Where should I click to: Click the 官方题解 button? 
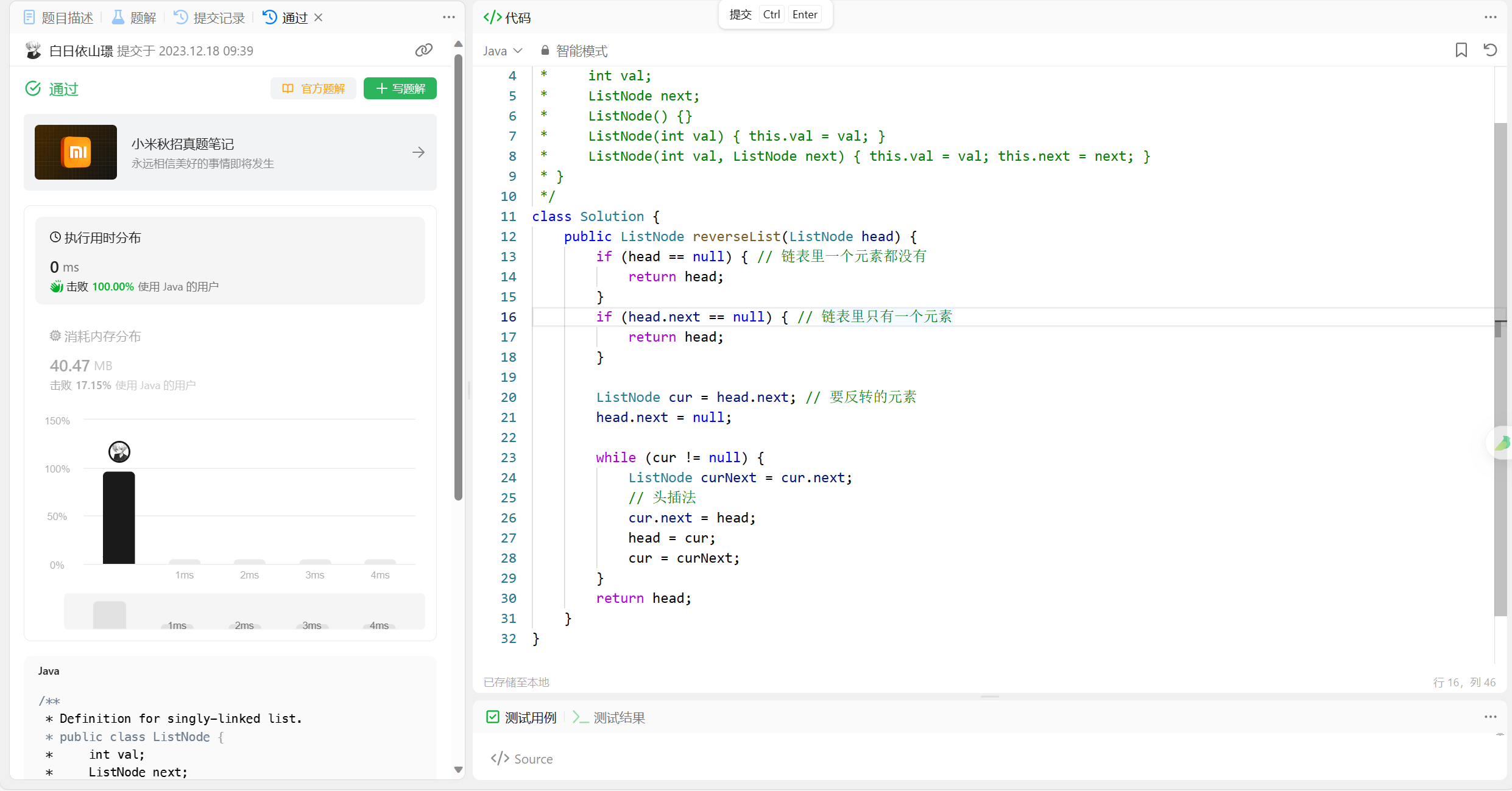pyautogui.click(x=314, y=89)
